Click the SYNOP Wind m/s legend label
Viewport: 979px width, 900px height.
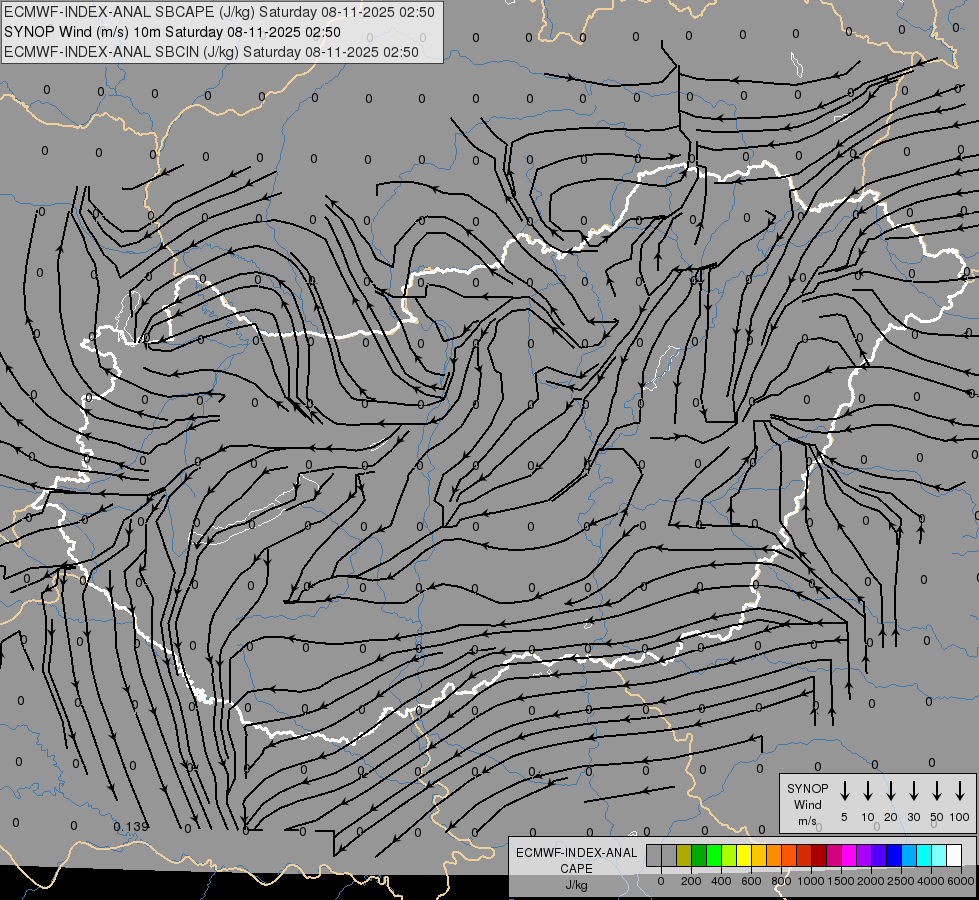[807, 804]
